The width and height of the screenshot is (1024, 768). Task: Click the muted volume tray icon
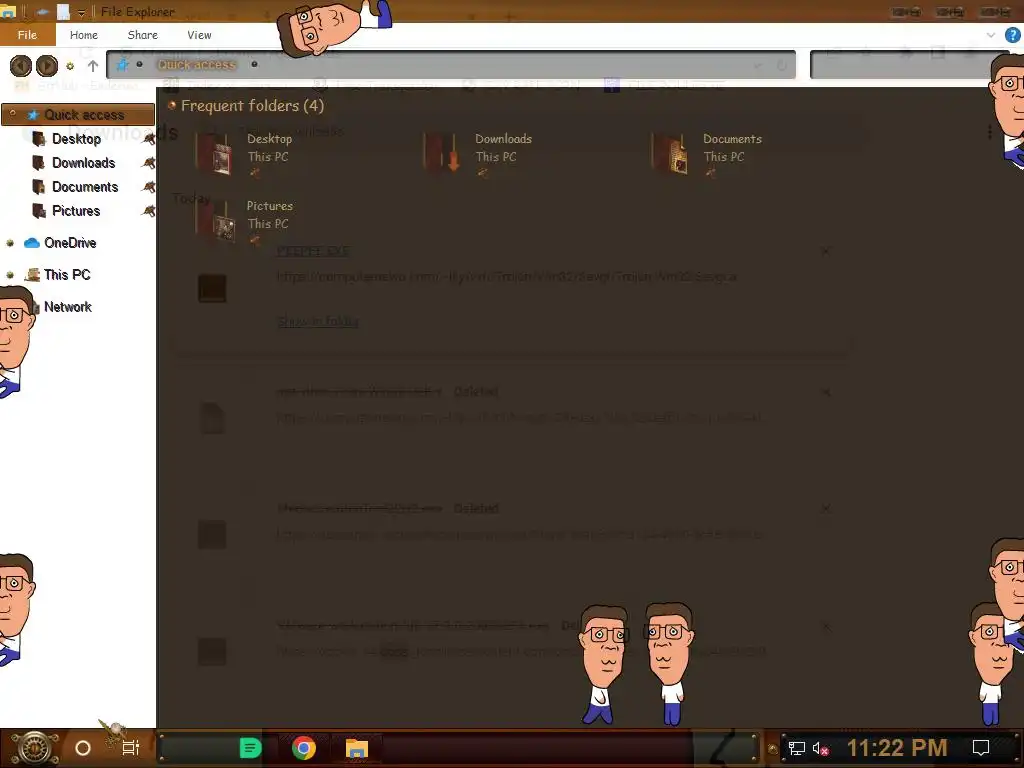point(820,748)
